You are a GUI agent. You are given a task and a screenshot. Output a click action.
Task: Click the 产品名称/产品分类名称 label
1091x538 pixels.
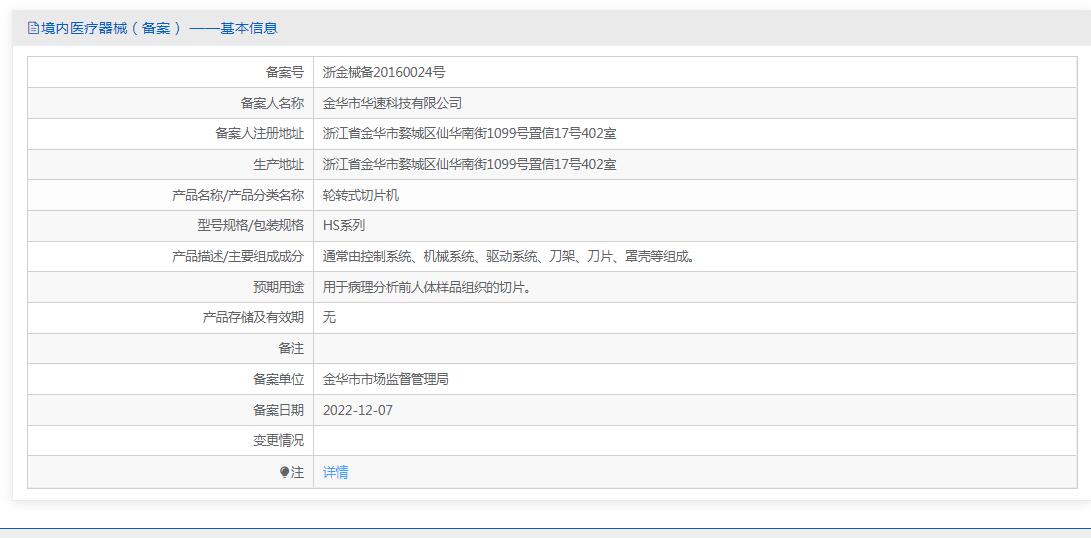coord(238,196)
